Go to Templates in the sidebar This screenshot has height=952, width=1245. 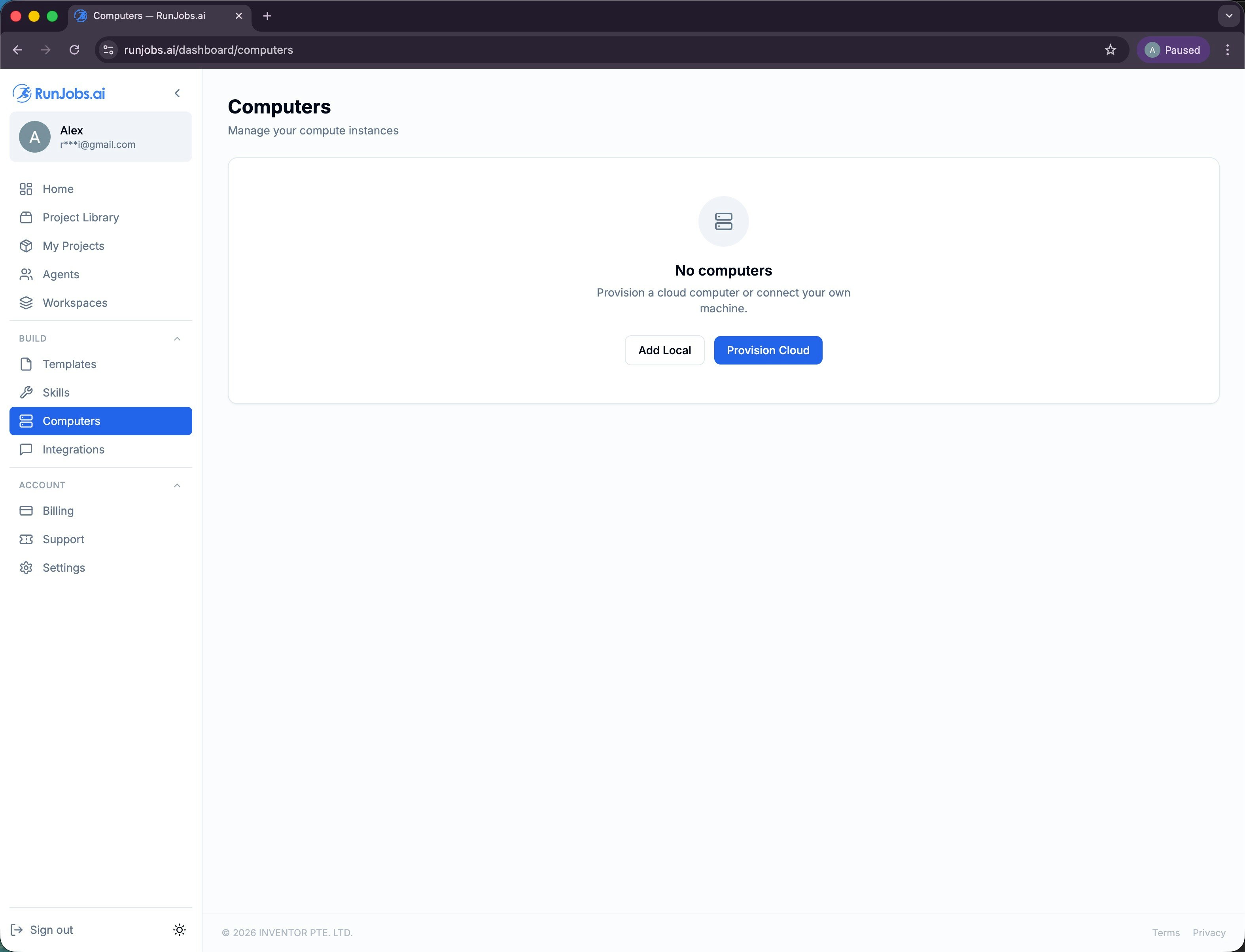click(x=69, y=364)
